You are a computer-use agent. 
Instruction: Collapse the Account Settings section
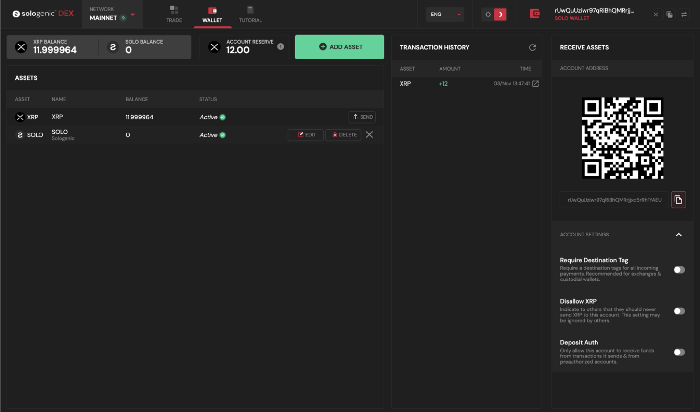point(678,234)
